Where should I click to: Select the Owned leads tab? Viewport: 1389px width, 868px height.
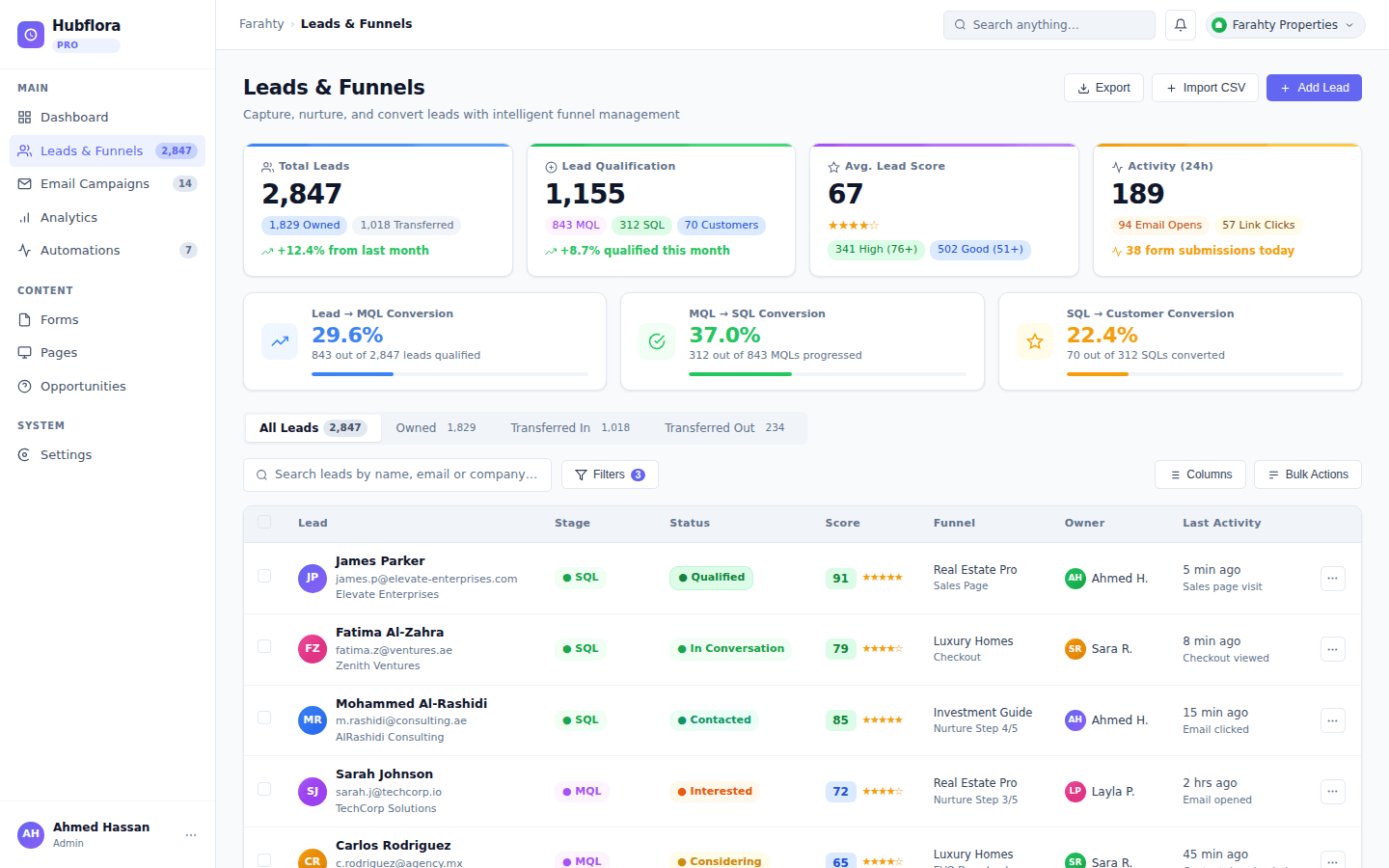tap(435, 428)
